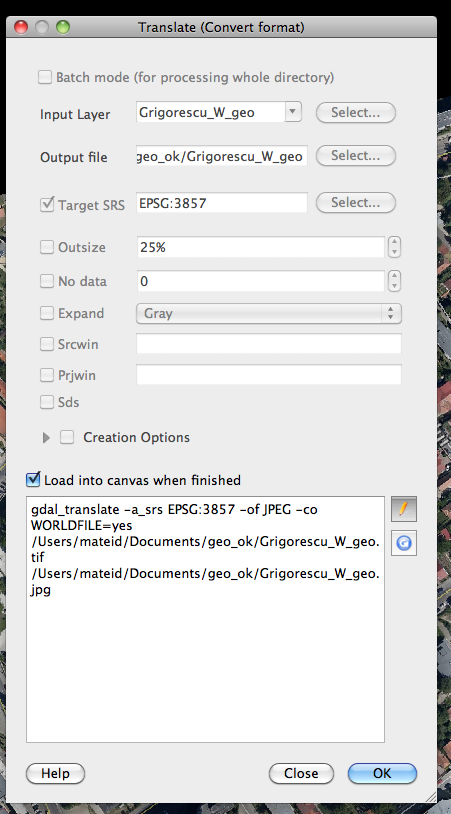Open the Expand Gray dropdown
451x814 pixels.
coord(269,314)
